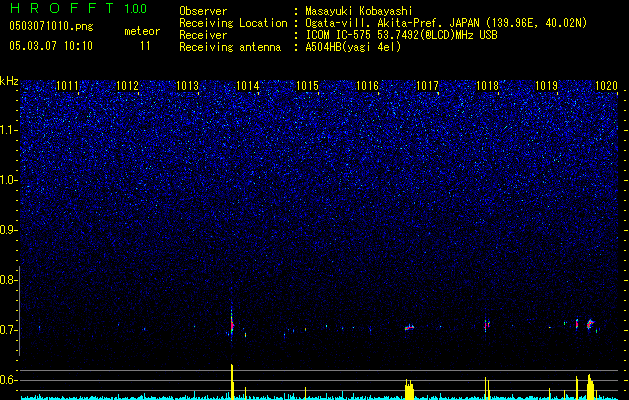
Task: Click the HROFFT 1.0.0 title text
Action: tap(78, 8)
